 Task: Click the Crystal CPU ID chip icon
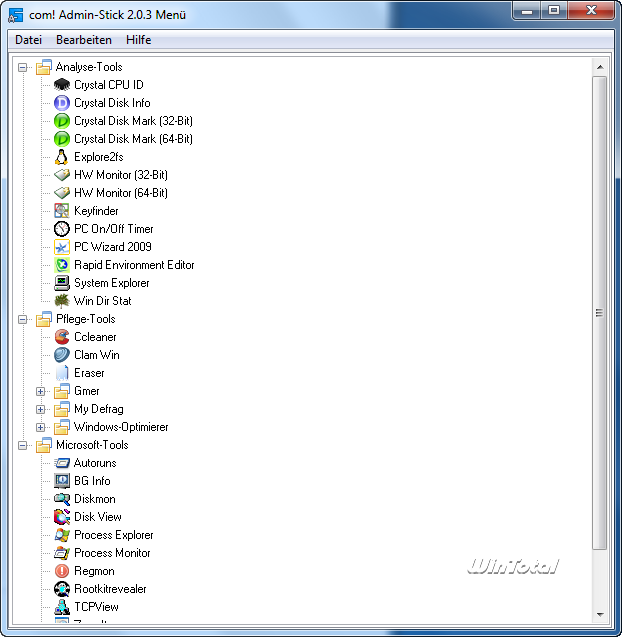pyautogui.click(x=62, y=85)
